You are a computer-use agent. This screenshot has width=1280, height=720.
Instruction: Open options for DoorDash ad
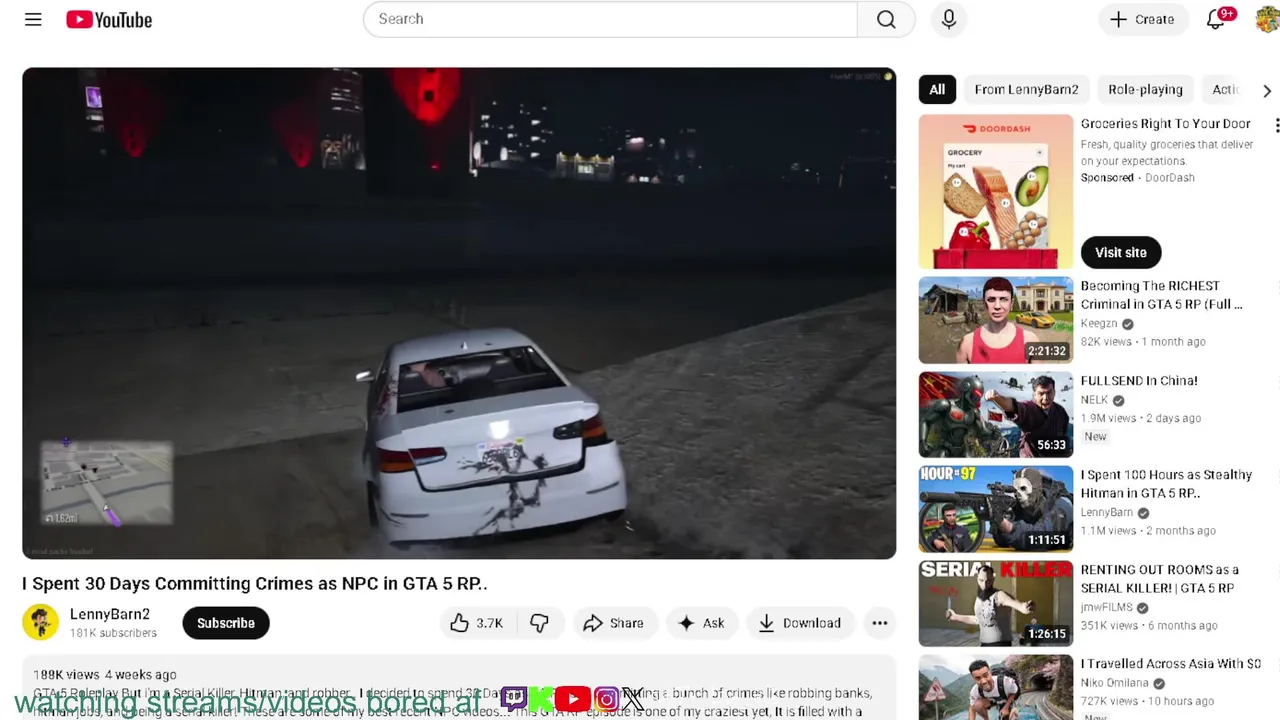(x=1276, y=125)
